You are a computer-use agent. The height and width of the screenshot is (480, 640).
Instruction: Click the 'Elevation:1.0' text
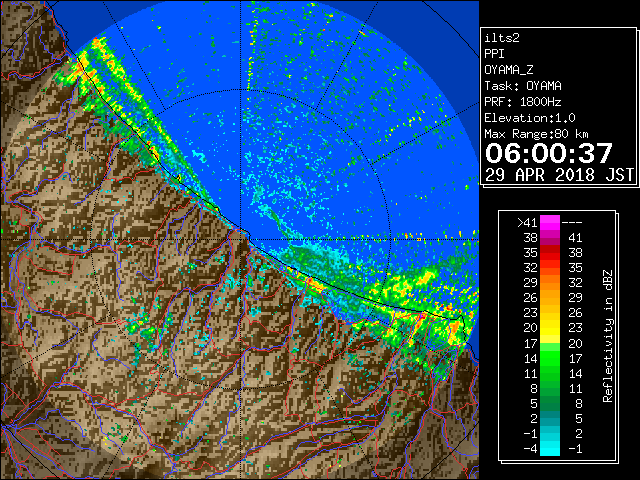pos(530,118)
